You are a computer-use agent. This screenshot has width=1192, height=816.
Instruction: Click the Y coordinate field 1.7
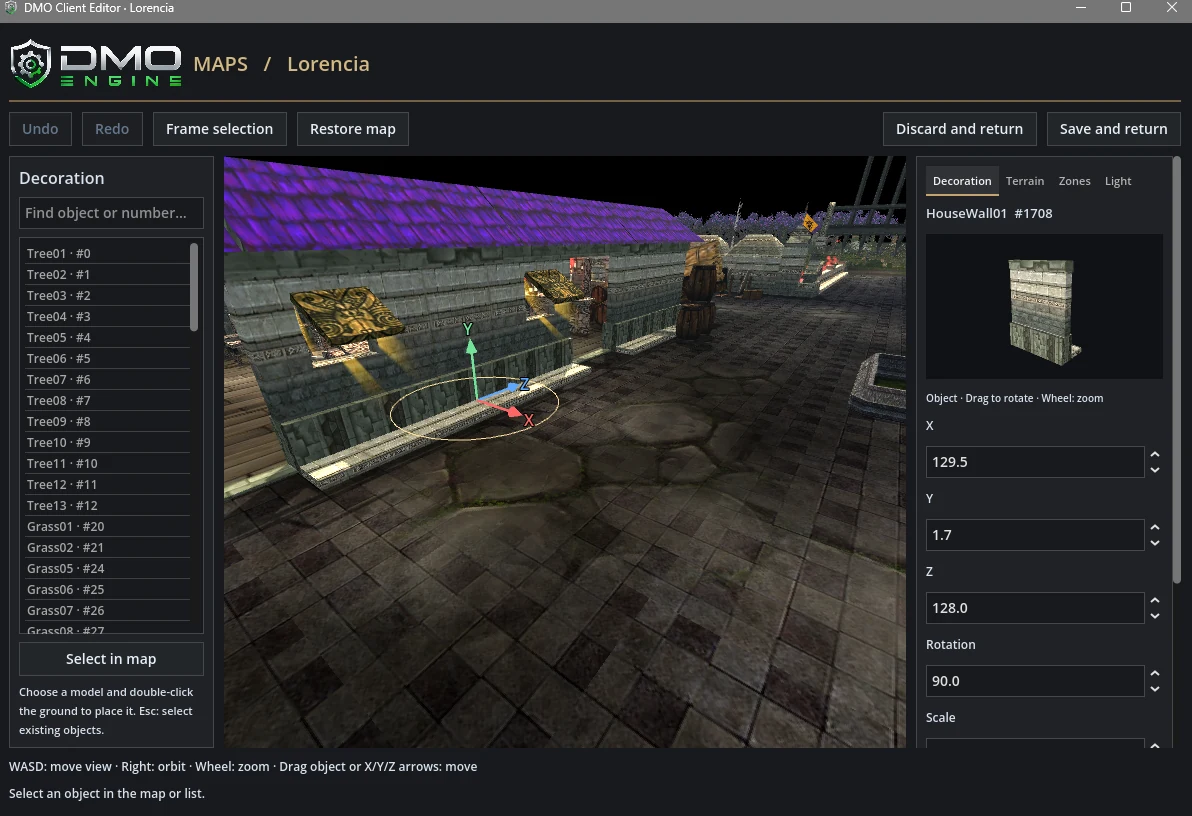[x=1035, y=535]
